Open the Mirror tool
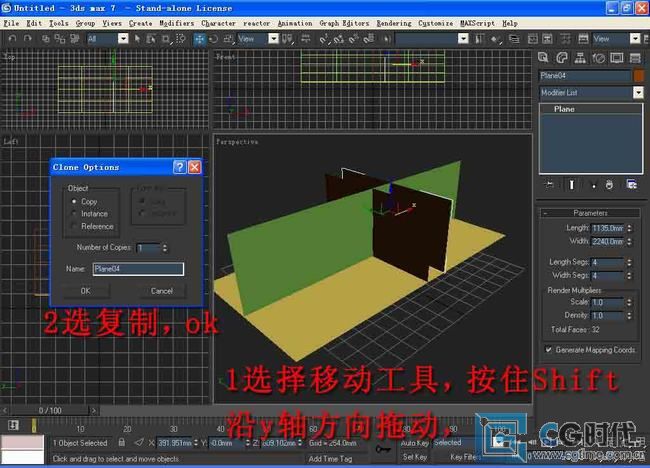 [x=480, y=39]
